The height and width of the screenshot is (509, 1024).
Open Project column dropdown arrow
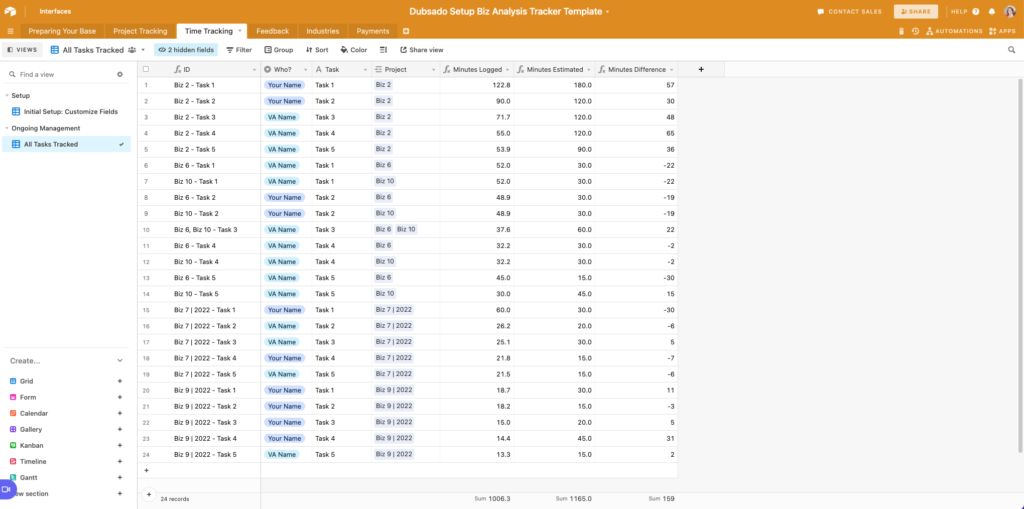pyautogui.click(x=433, y=69)
